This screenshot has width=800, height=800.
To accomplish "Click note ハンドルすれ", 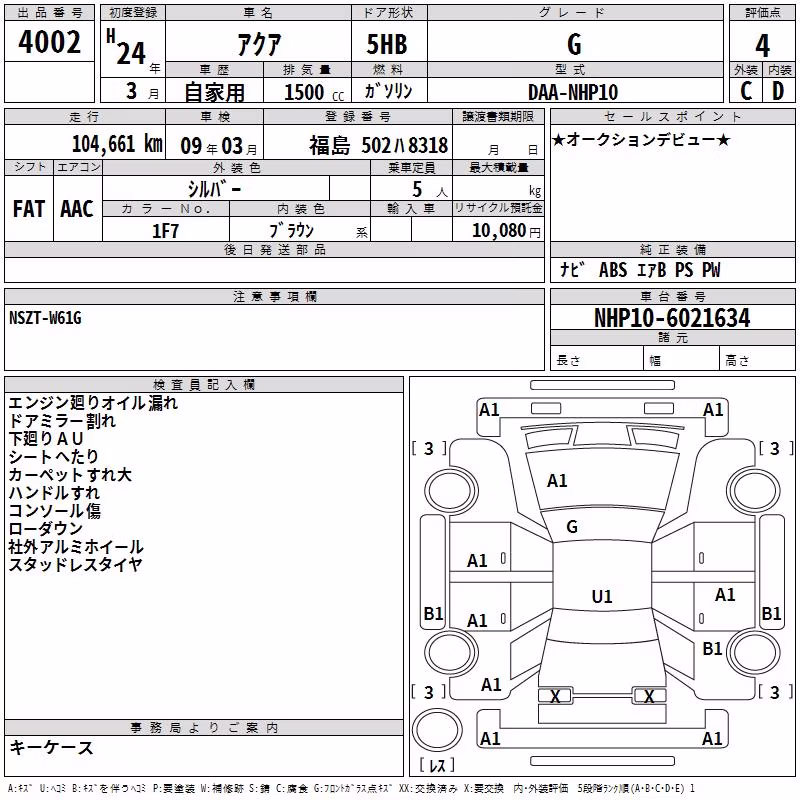I will 54,492.
